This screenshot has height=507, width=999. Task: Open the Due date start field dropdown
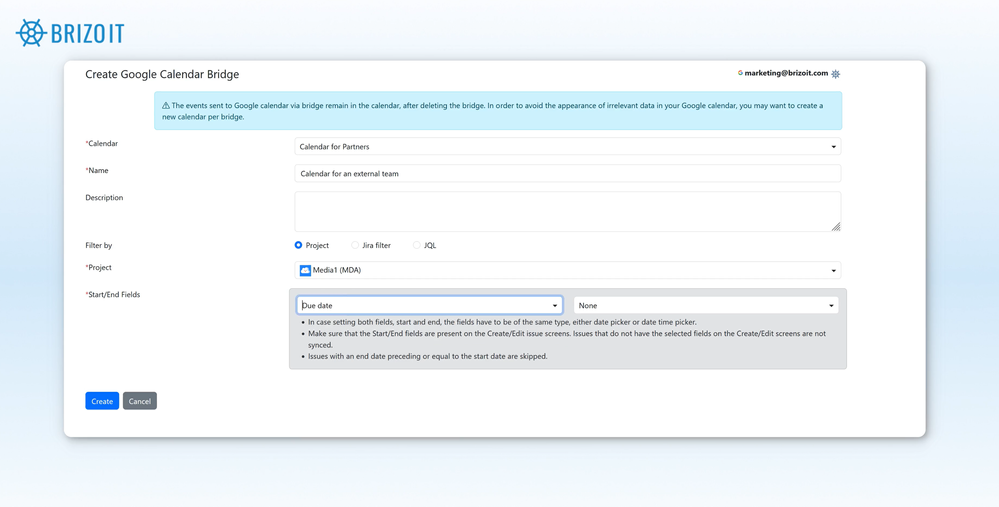tap(429, 306)
